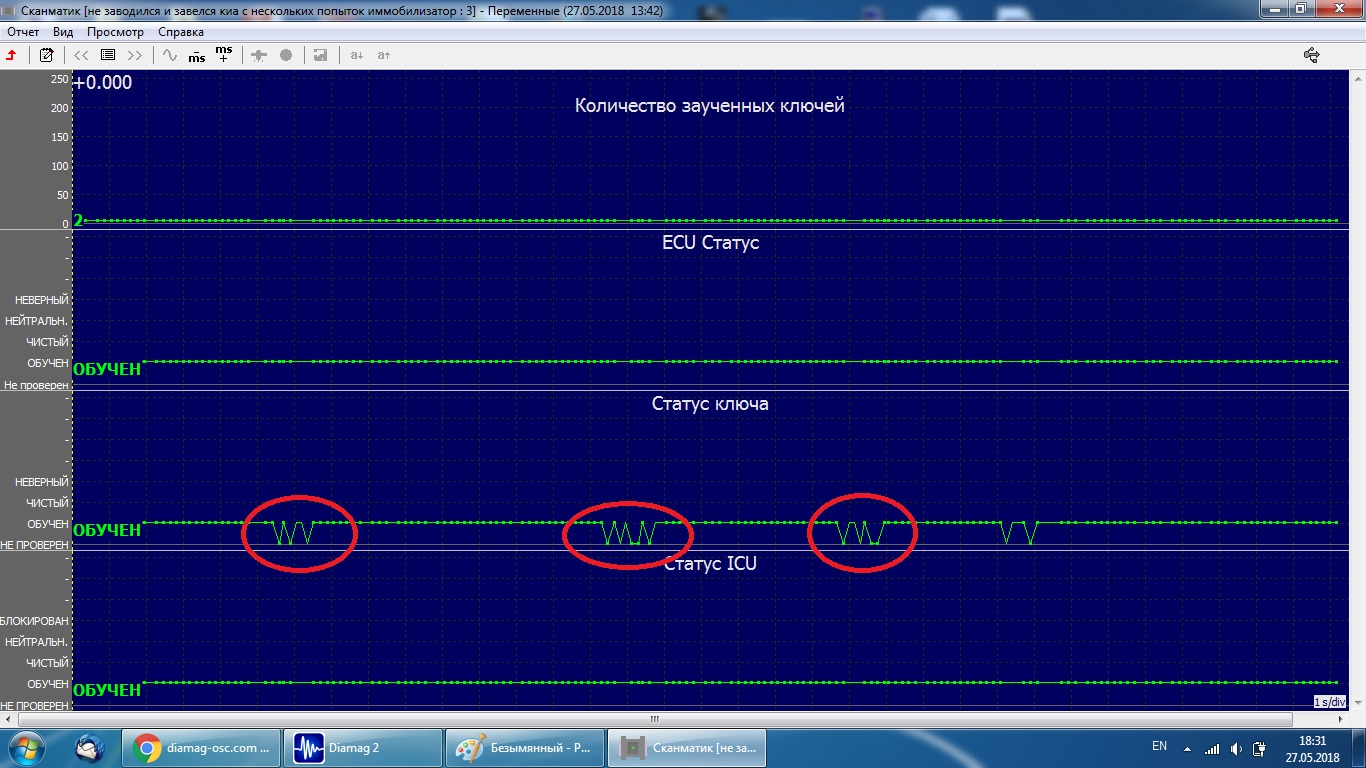Click the EN language indicator

click(x=1159, y=746)
